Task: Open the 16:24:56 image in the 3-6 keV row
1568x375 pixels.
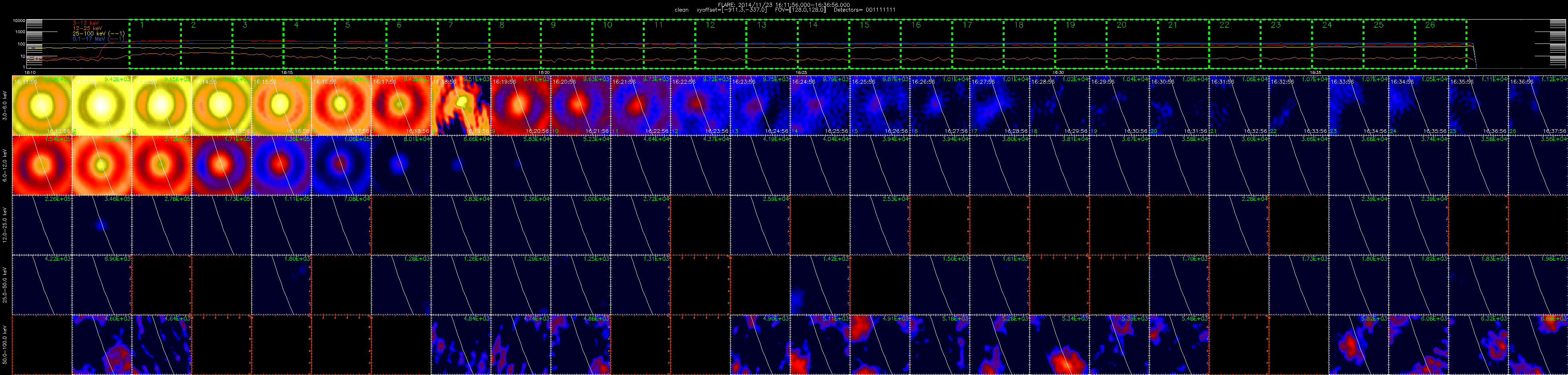Action: coord(819,105)
